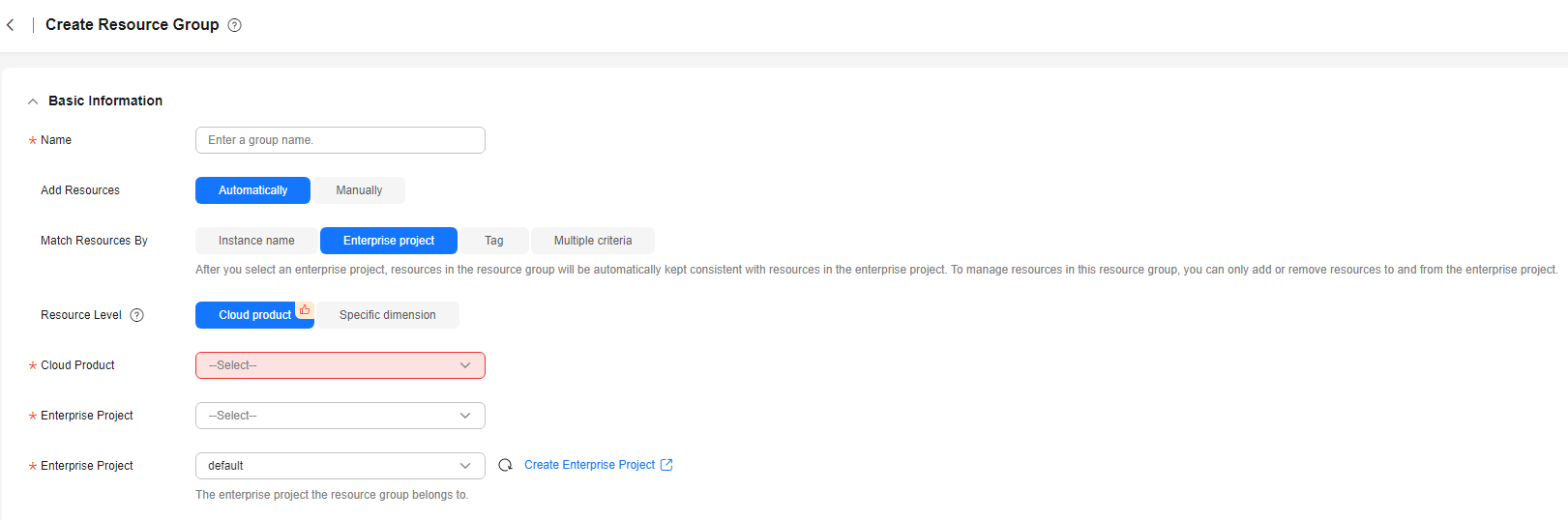Switch to Tag matching option
1568x520 pixels.
pos(494,241)
